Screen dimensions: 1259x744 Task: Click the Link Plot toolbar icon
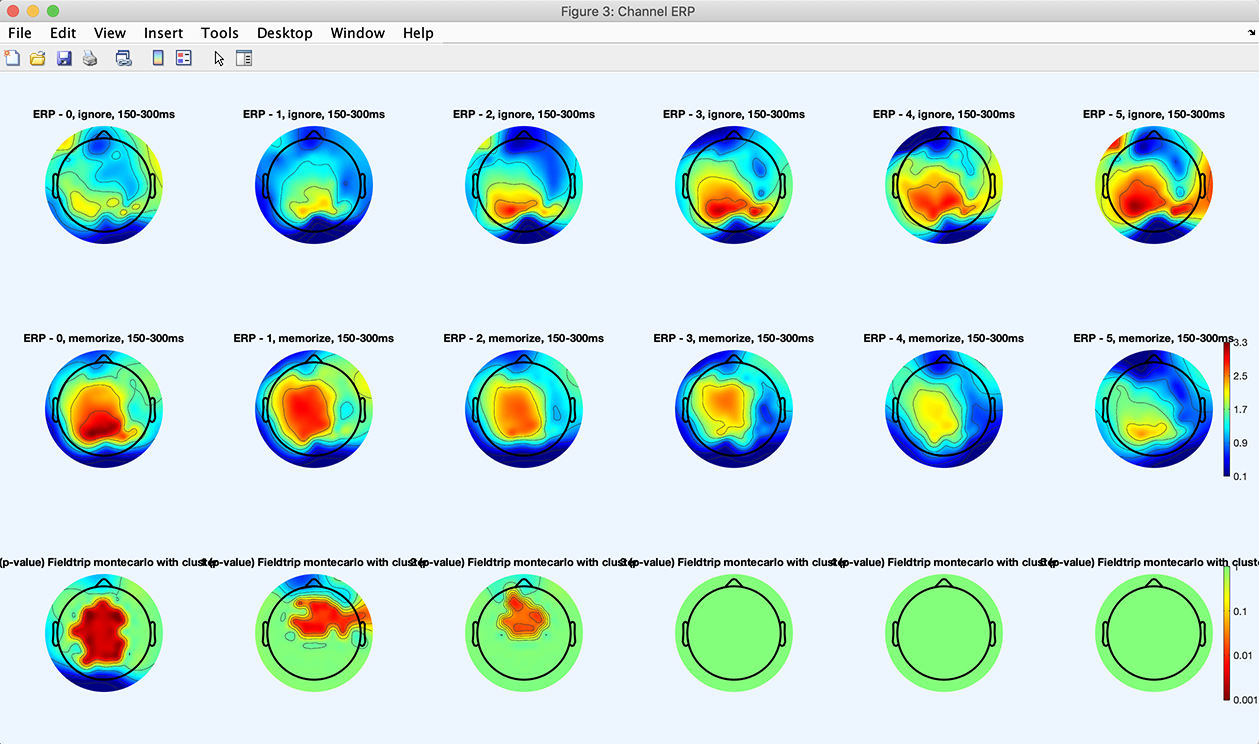tap(124, 58)
